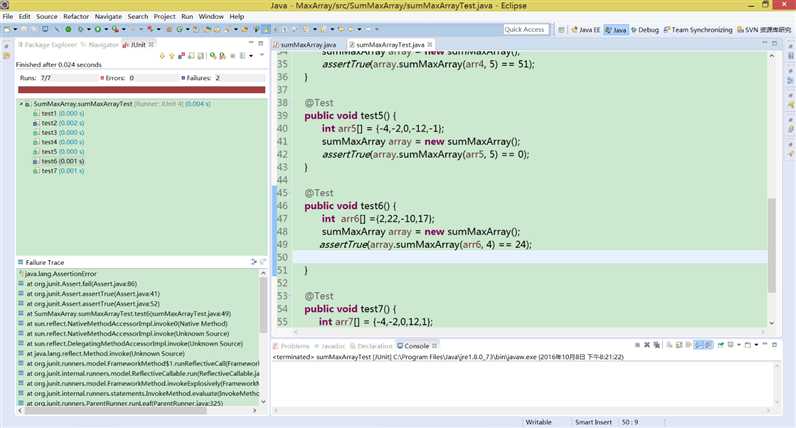The width and height of the screenshot is (796, 428).
Task: Open the JUnit view menu dropdown
Action: pyautogui.click(x=262, y=55)
